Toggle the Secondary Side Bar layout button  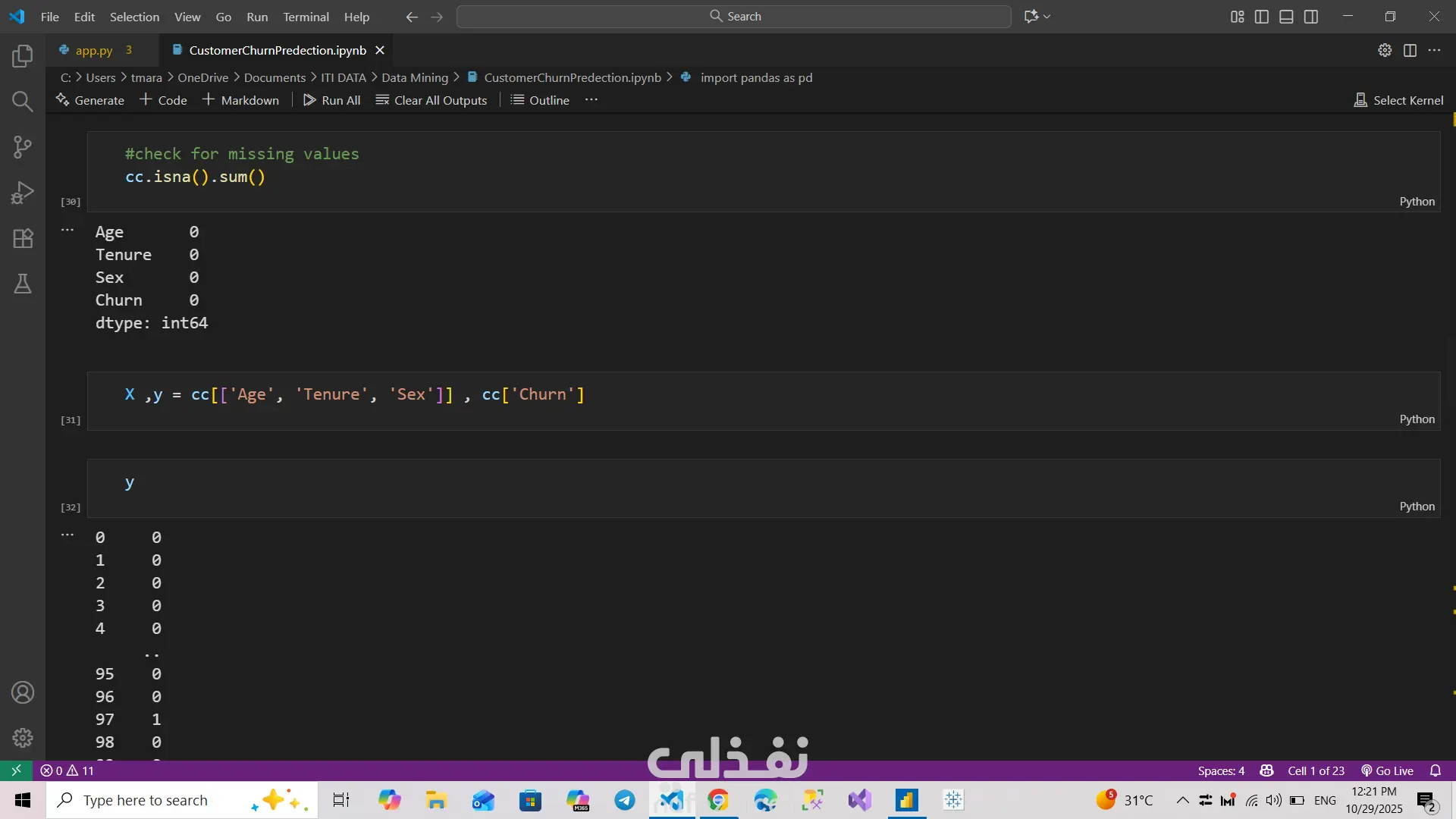pyautogui.click(x=1311, y=17)
